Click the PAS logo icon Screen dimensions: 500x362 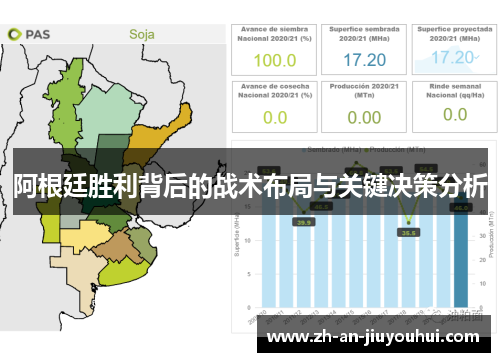[x=15, y=34]
